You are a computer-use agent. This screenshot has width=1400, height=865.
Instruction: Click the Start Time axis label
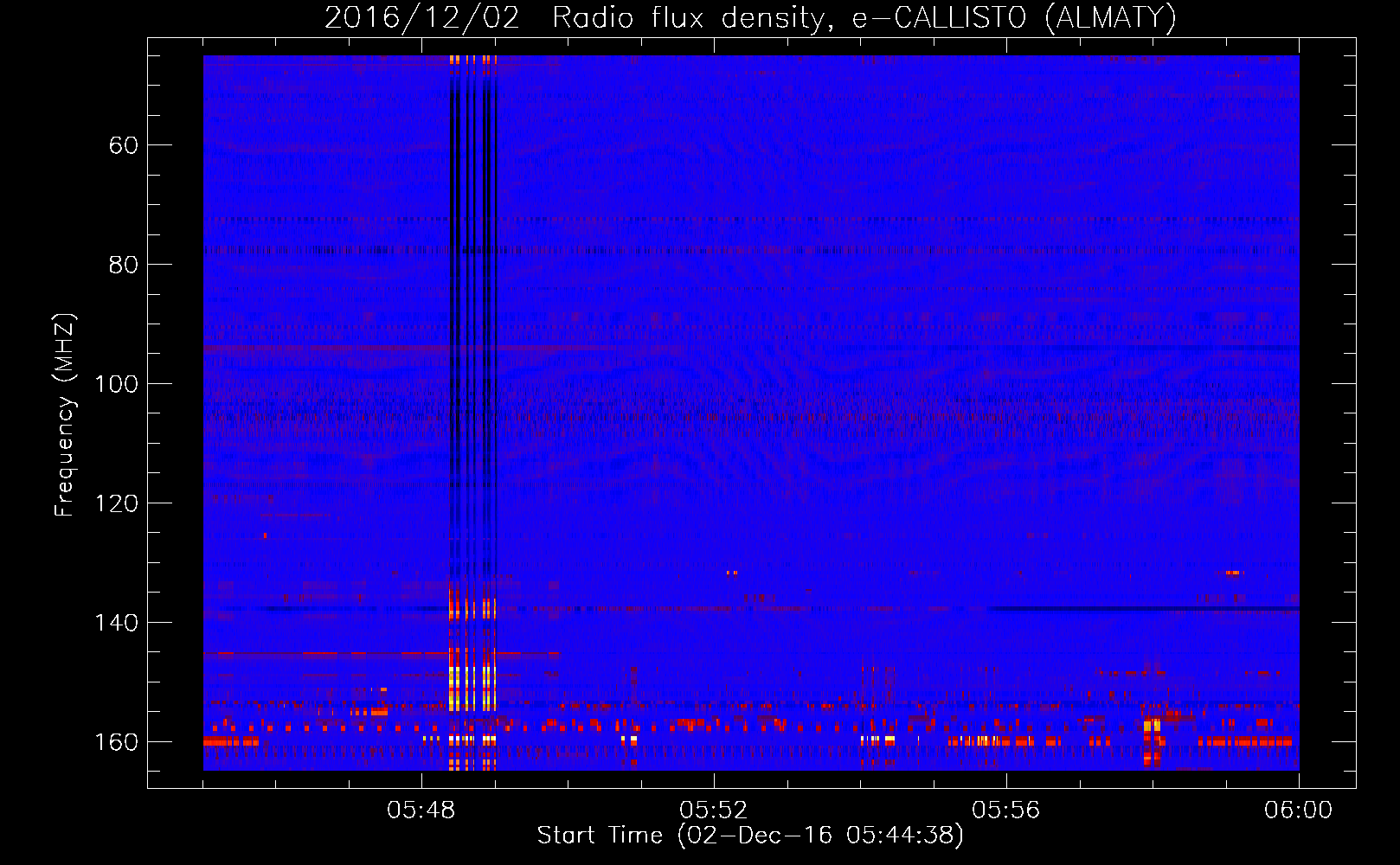[750, 836]
